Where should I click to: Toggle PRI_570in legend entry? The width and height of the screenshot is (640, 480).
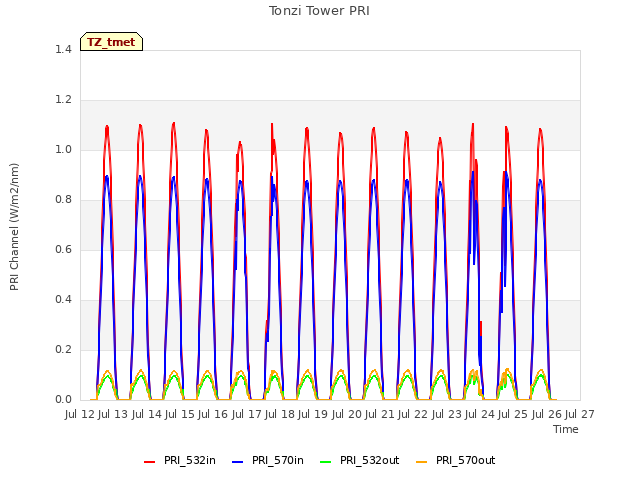pos(268,461)
